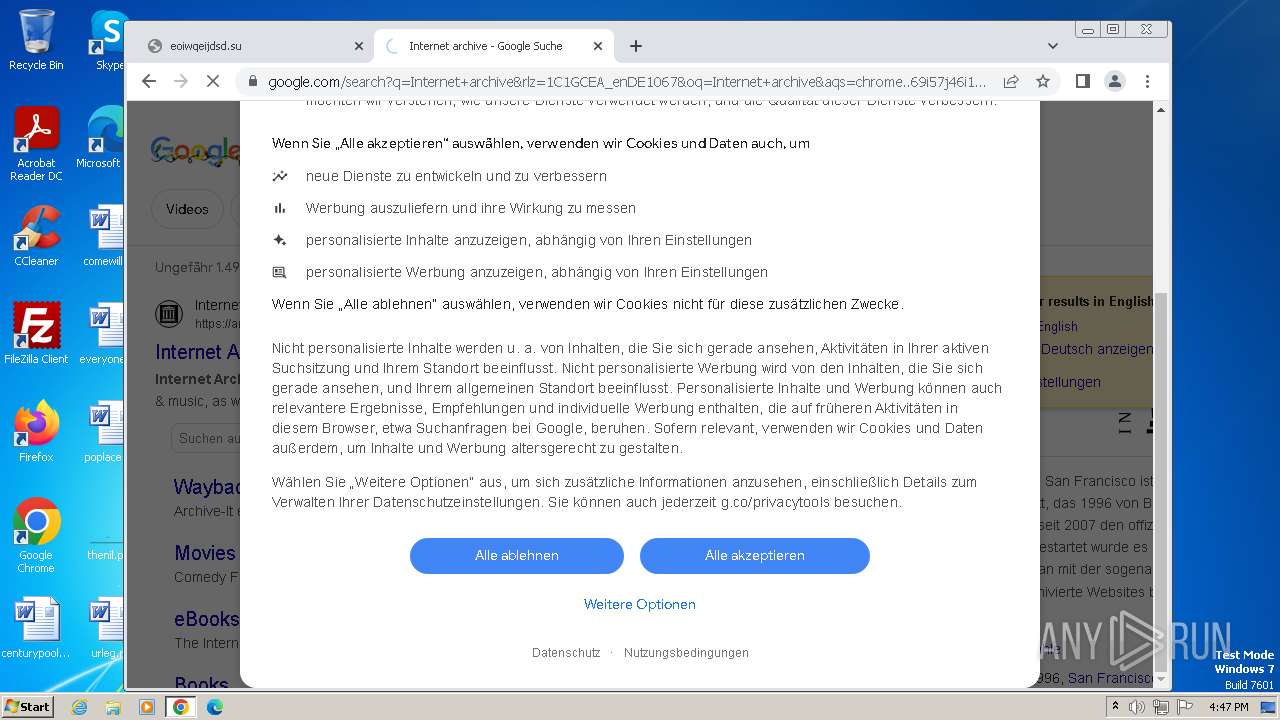Bookmark this page with the star icon
Screen dimensions: 1280x720
click(x=1043, y=81)
